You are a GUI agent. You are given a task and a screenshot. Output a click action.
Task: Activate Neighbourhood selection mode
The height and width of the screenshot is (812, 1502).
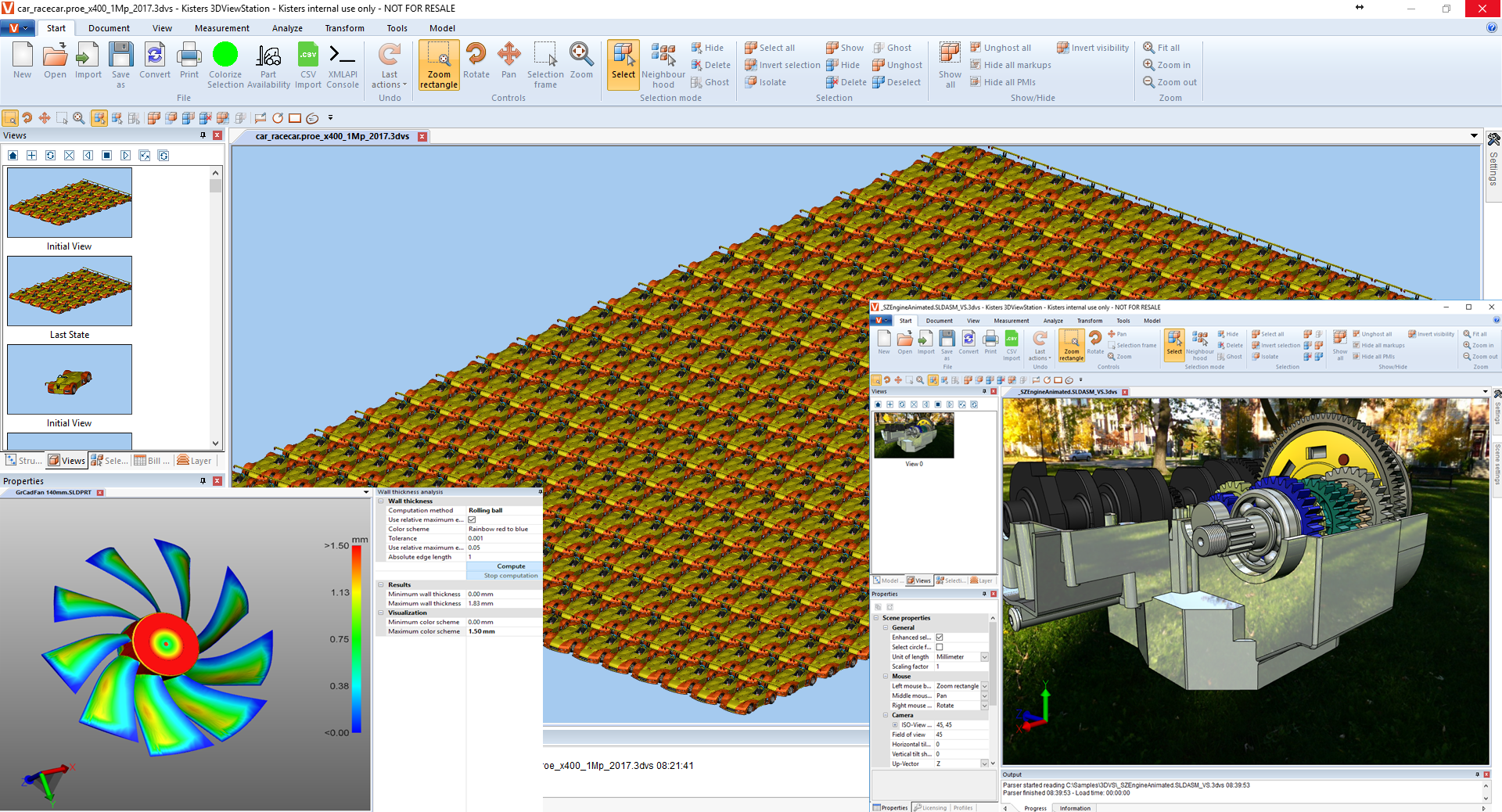(663, 64)
